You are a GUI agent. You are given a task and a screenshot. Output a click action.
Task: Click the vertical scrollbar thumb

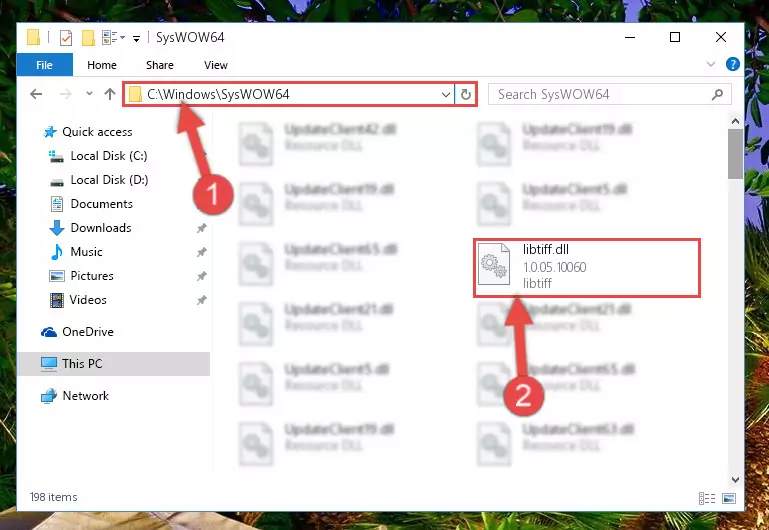(735, 154)
